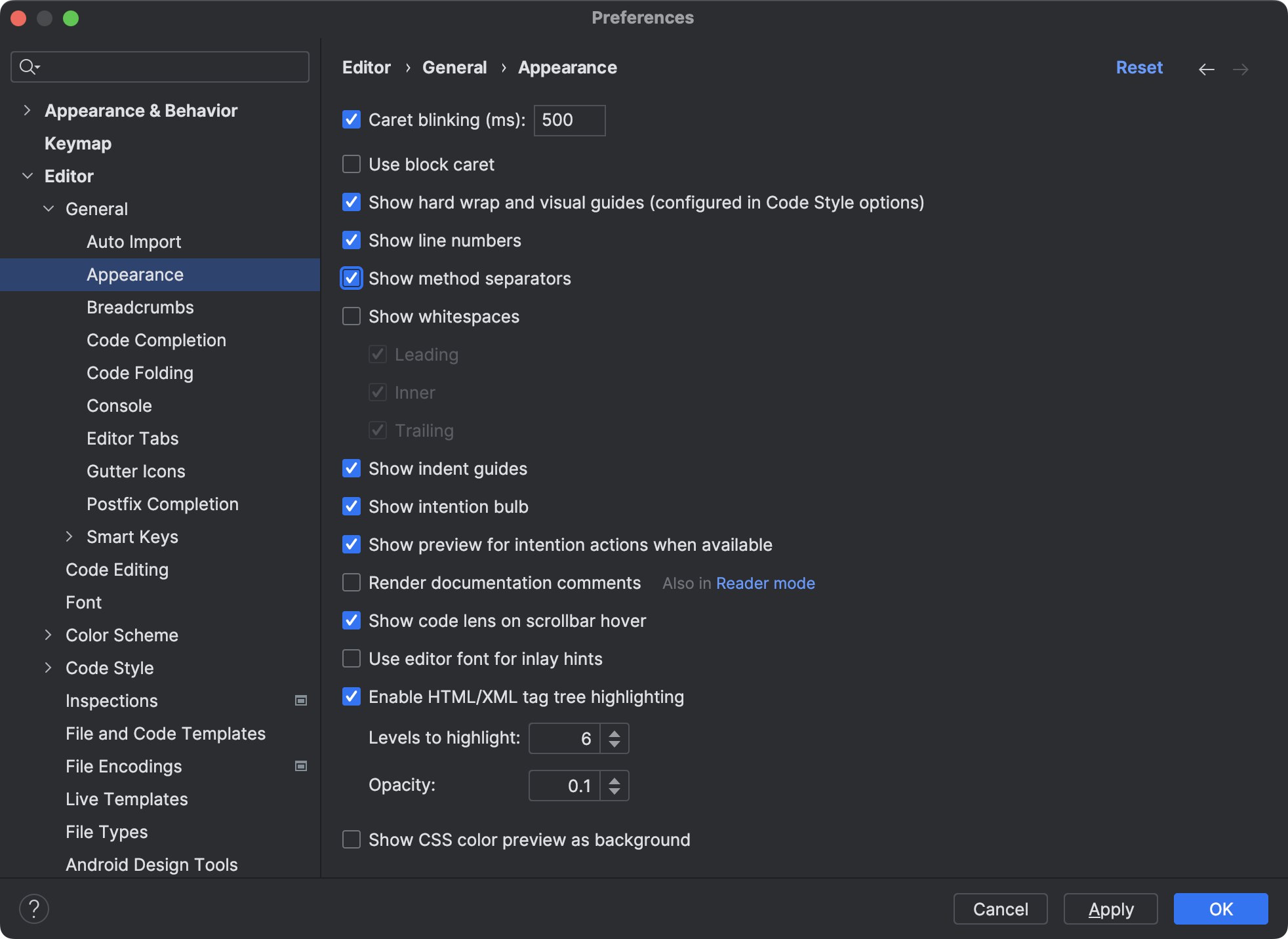Open the Code Folding settings page
1288x939 pixels.
point(140,372)
